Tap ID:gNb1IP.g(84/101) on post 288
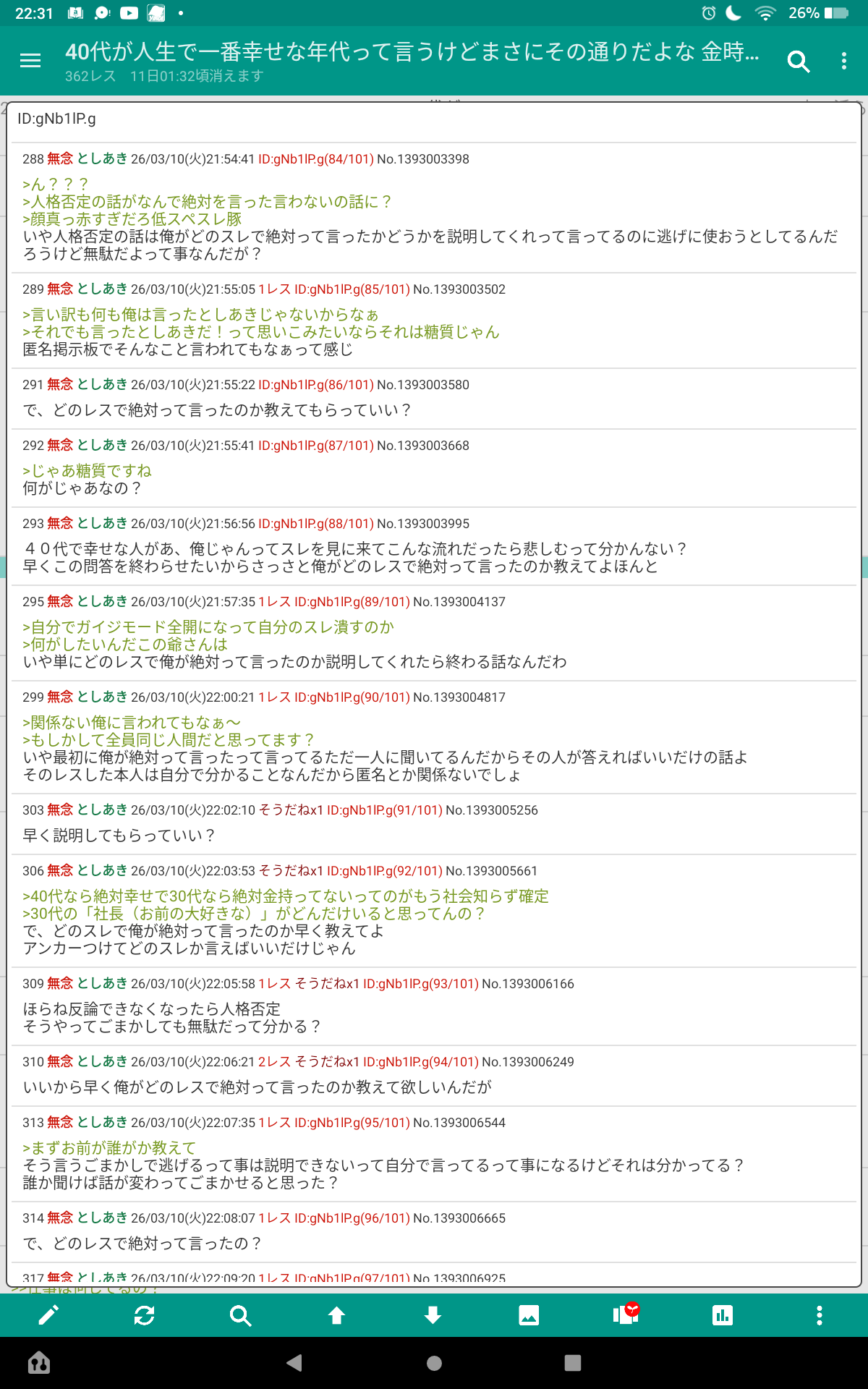Screen dimensions: 868x1389 tap(315, 159)
